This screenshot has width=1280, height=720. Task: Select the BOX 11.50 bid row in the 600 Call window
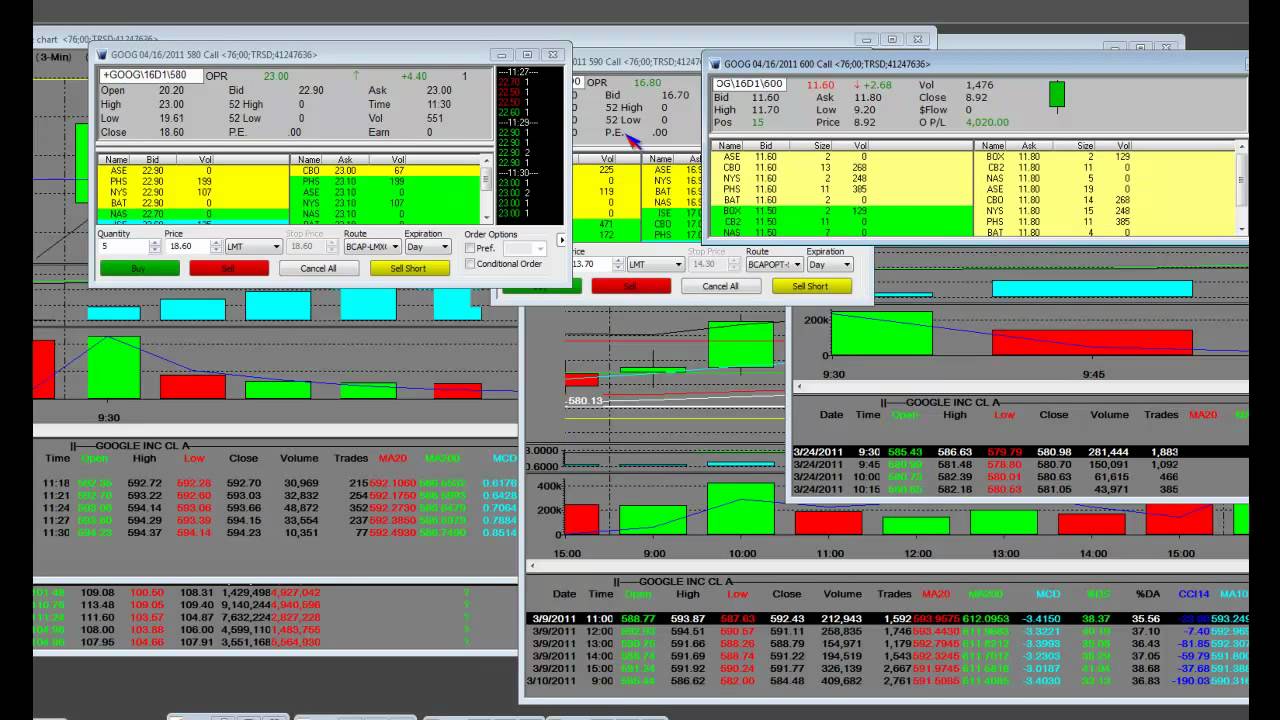(841, 211)
